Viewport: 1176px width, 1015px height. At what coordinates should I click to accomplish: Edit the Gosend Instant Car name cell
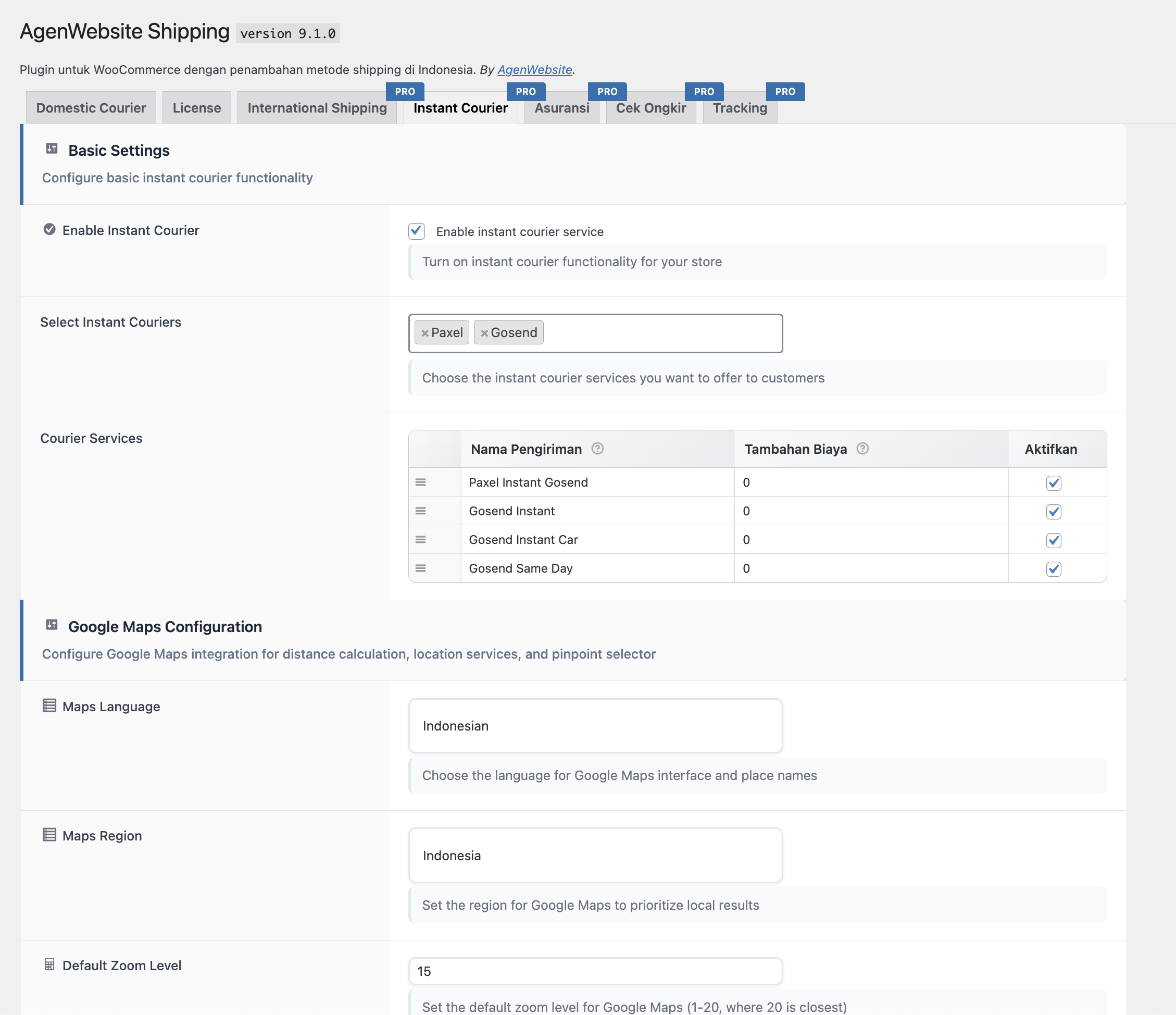pos(598,540)
